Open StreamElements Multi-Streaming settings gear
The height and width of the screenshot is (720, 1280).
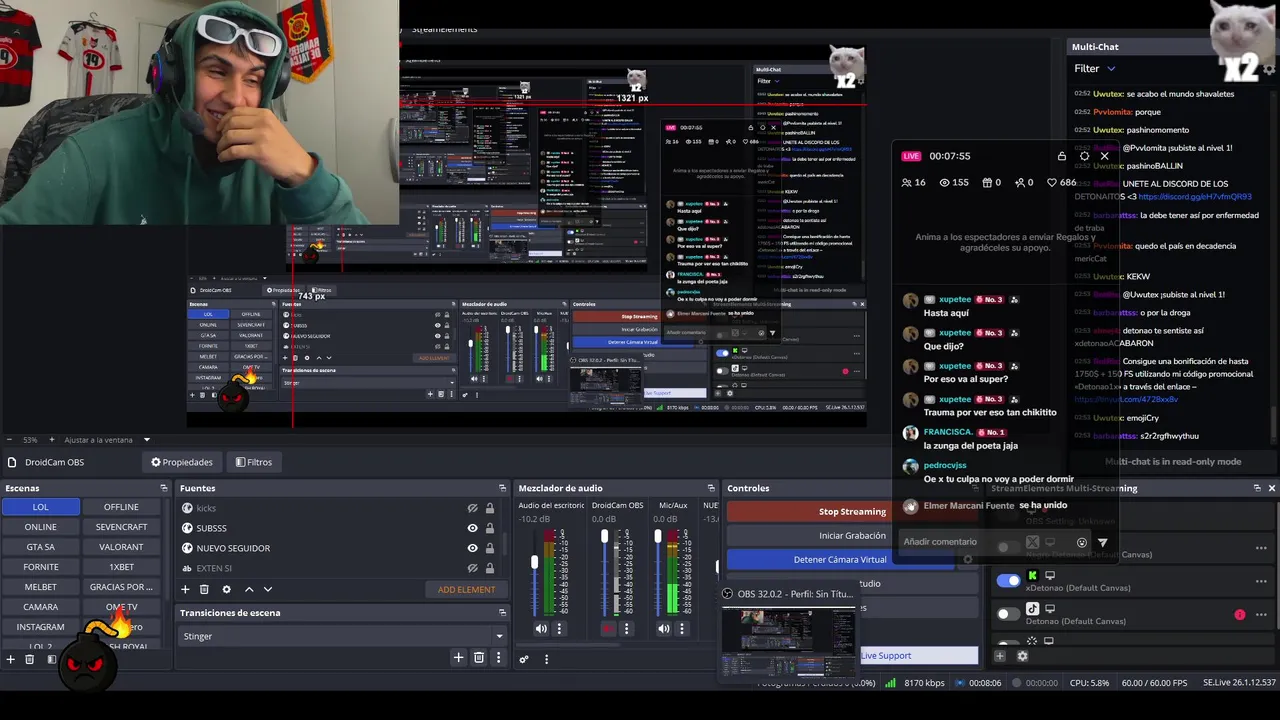[x=1022, y=656]
